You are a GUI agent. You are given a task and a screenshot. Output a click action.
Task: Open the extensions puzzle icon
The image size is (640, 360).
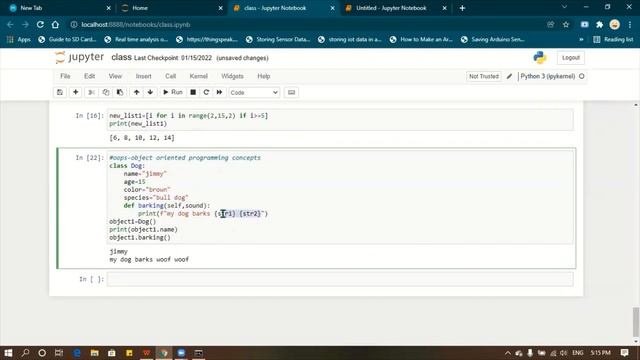click(x=599, y=24)
